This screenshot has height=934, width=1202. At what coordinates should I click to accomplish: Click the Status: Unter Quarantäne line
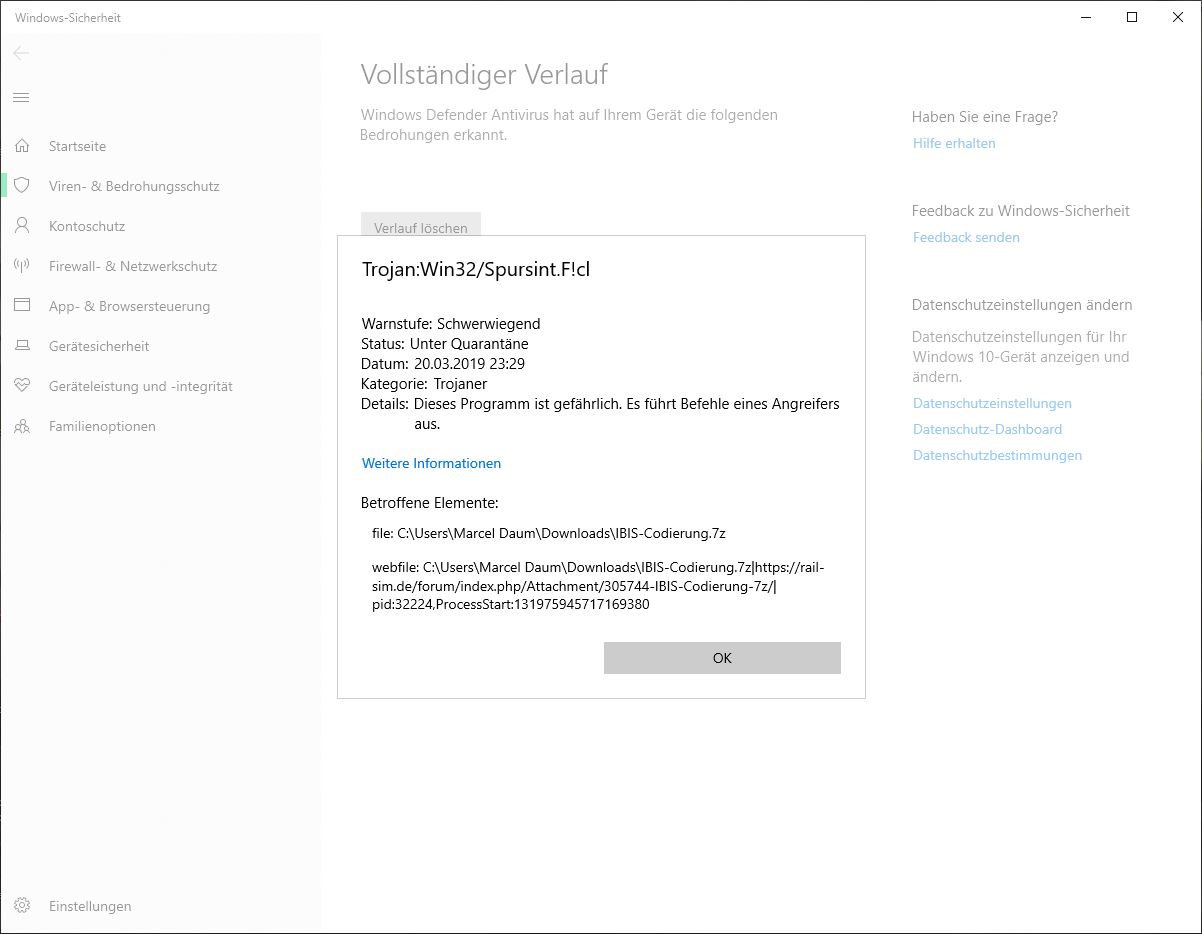pos(445,343)
